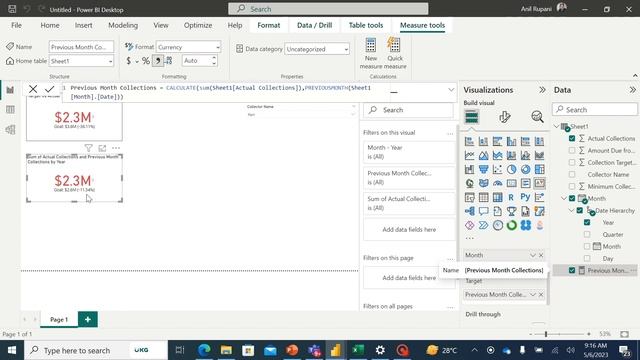Image resolution: width=640 pixels, height=360 pixels.
Task: Open Analytics pane magnifier icon
Action: 537,117
